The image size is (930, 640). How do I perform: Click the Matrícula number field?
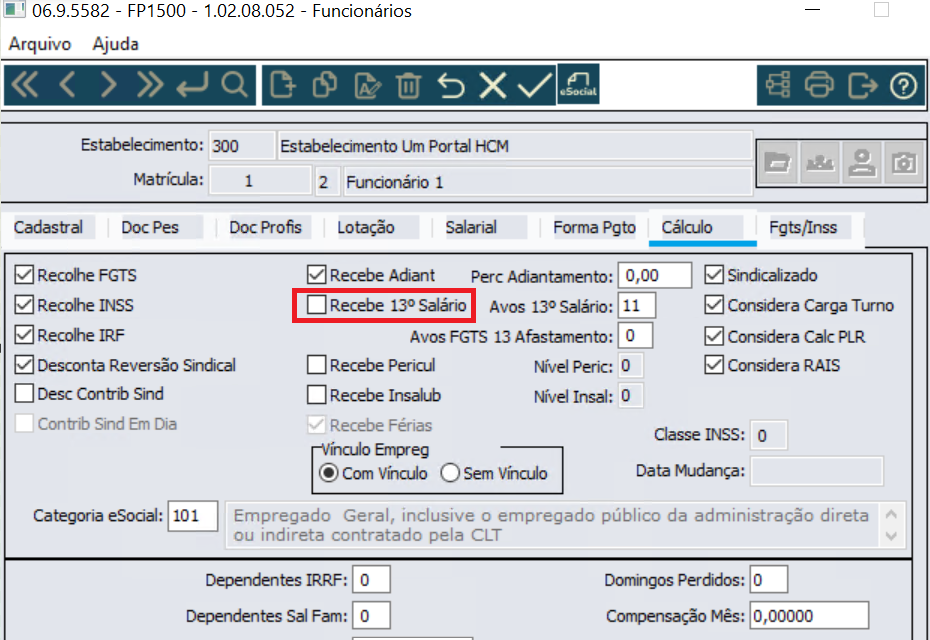[260, 181]
